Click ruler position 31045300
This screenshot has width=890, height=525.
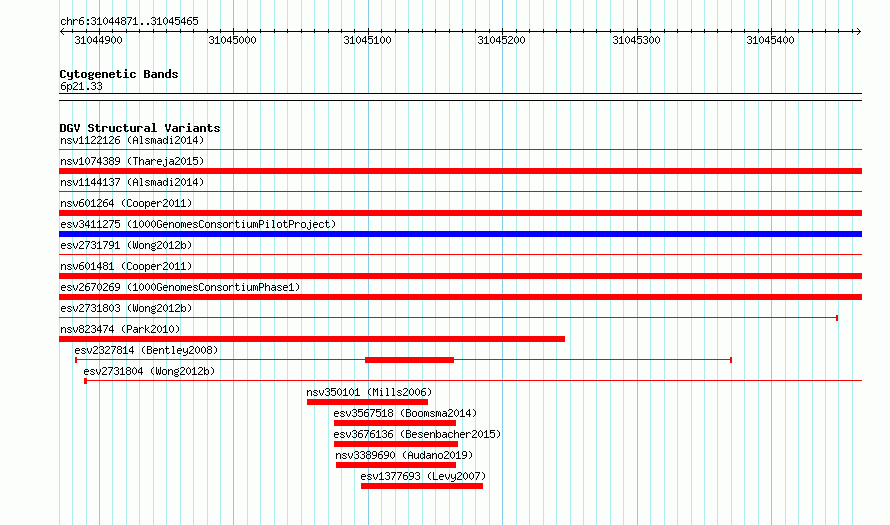(x=636, y=40)
